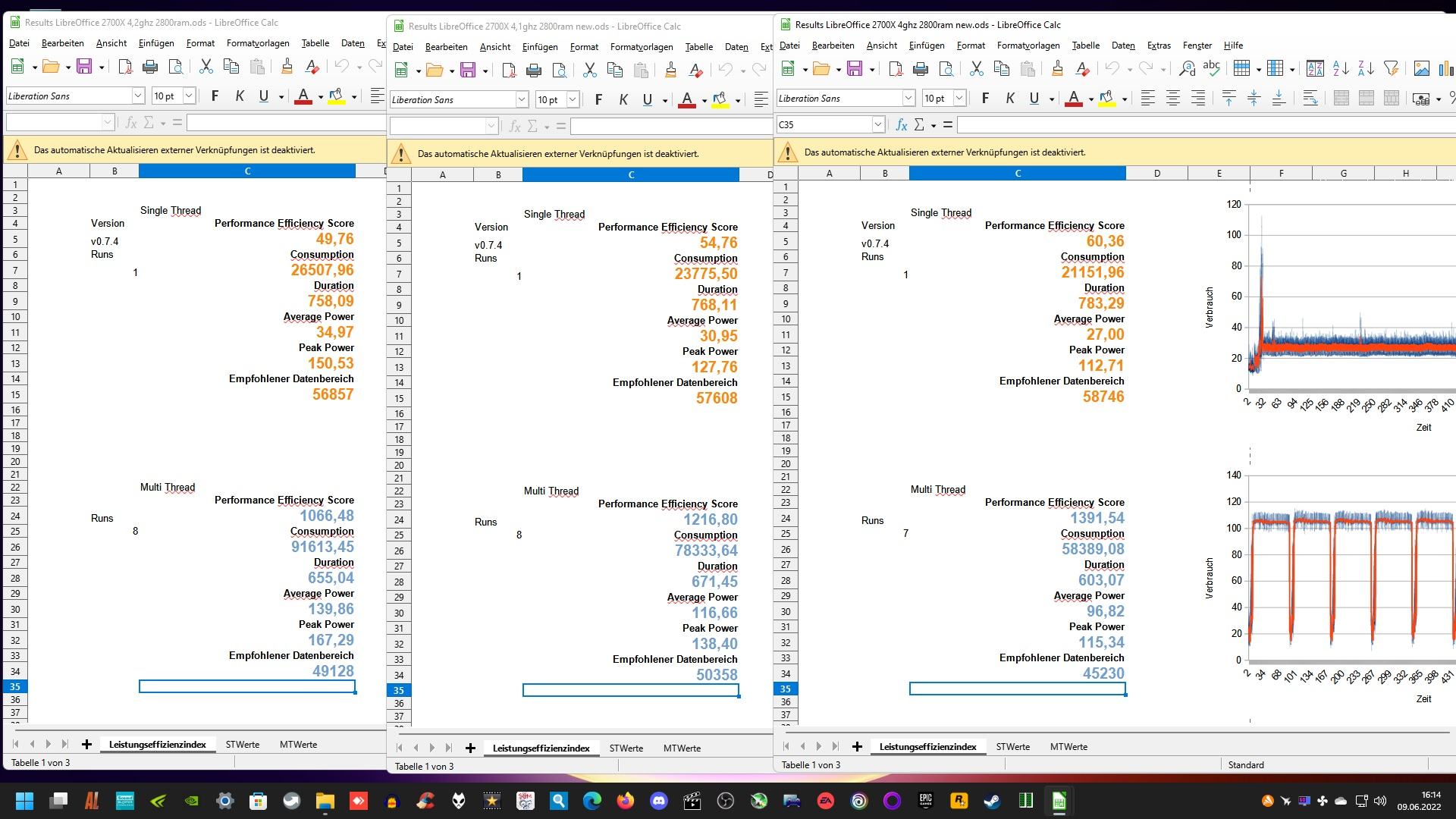1456x819 pixels.
Task: Clone formatting brush in right window
Action: click(x=1057, y=69)
